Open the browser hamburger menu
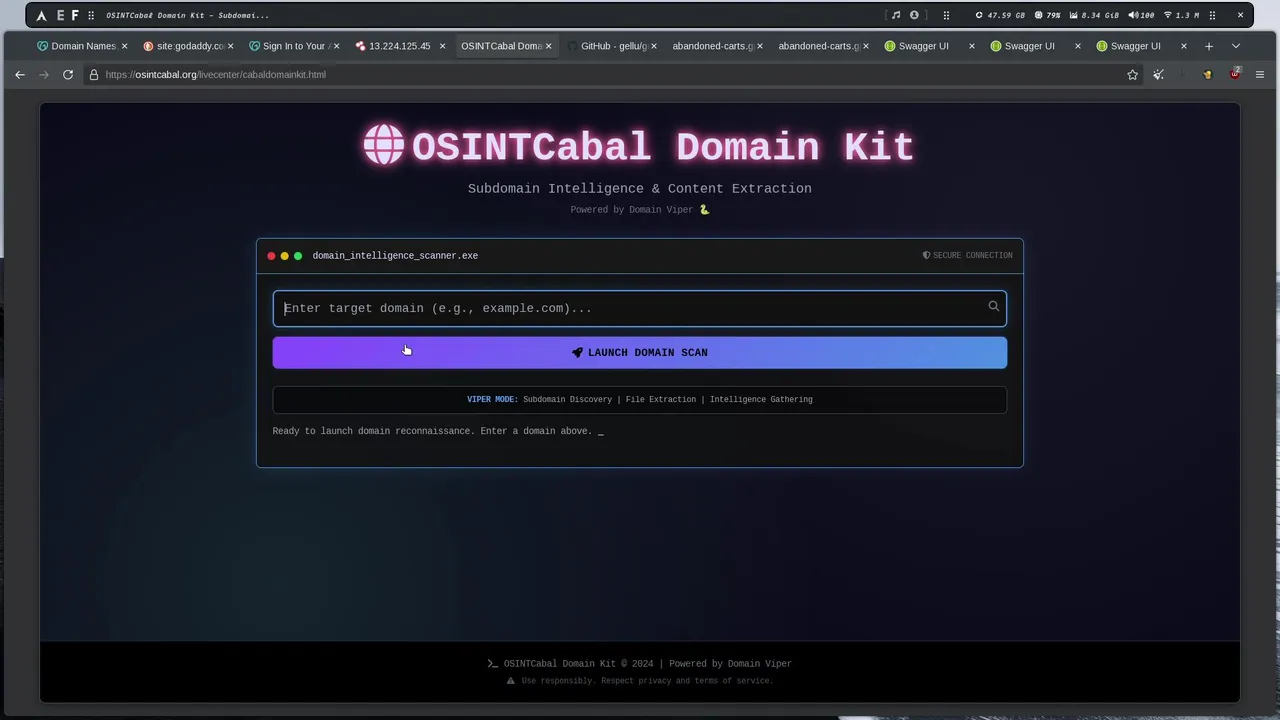1280x720 pixels. [1260, 75]
